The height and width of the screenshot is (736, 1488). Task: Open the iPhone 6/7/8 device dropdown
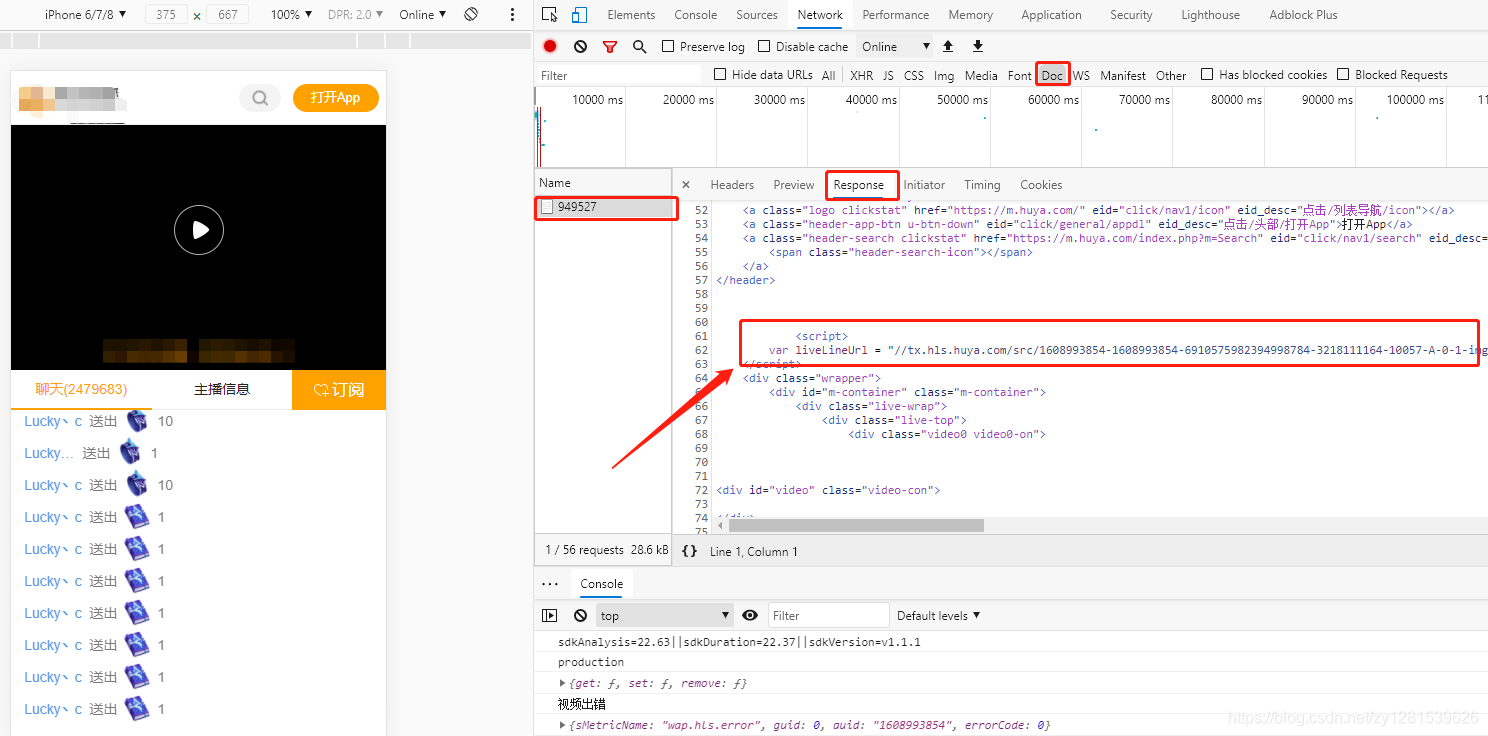coord(85,15)
